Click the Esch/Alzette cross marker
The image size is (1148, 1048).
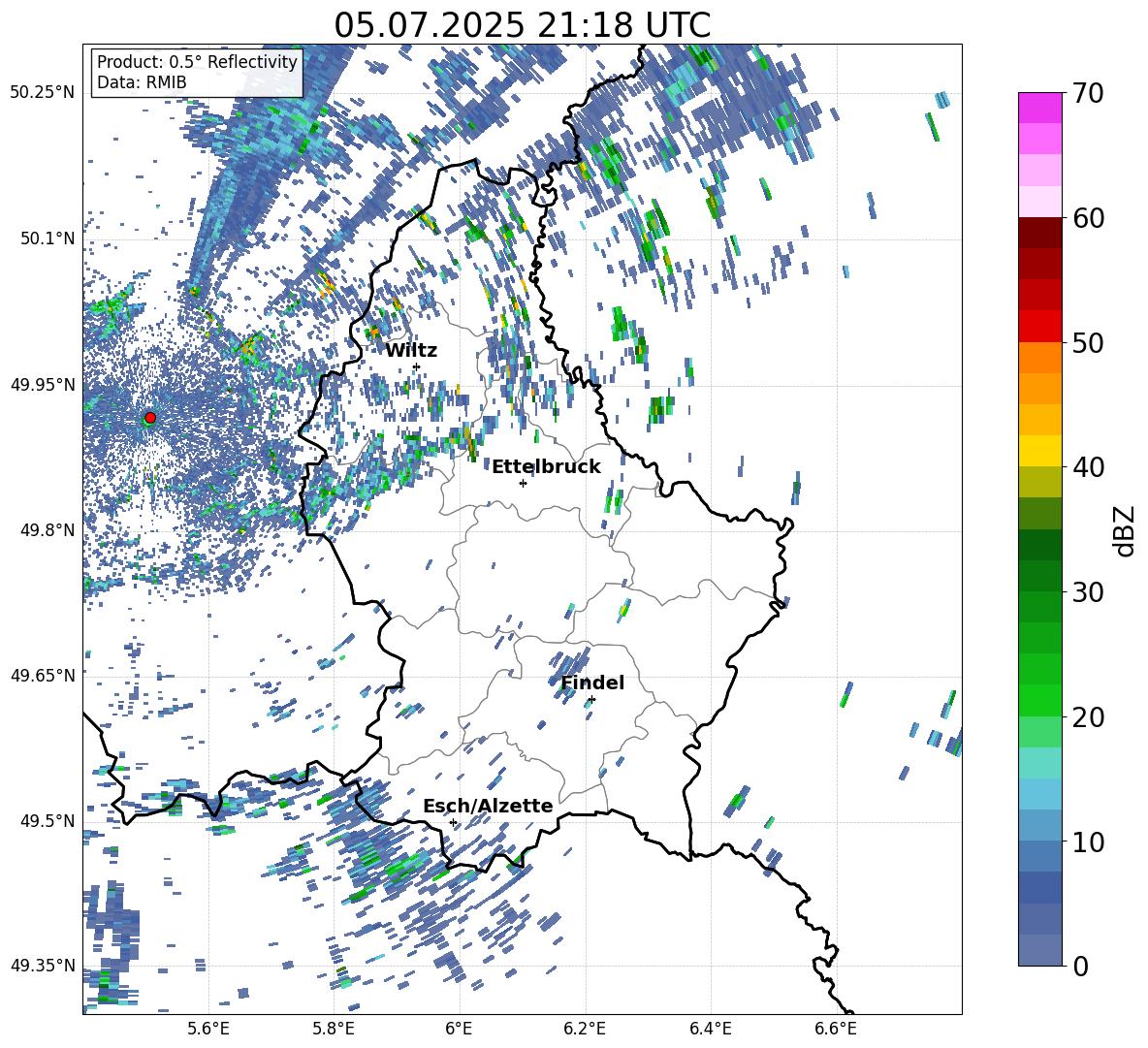[453, 822]
